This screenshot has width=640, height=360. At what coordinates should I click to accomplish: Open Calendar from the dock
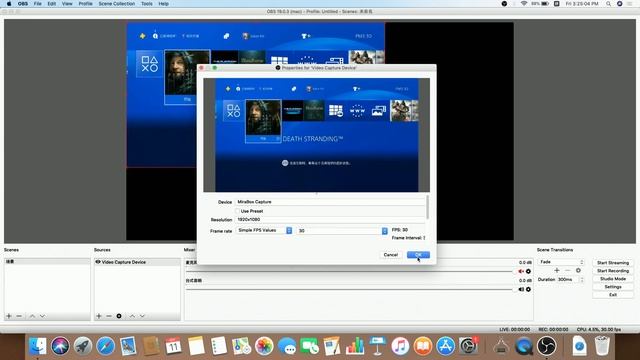pyautogui.click(x=173, y=346)
